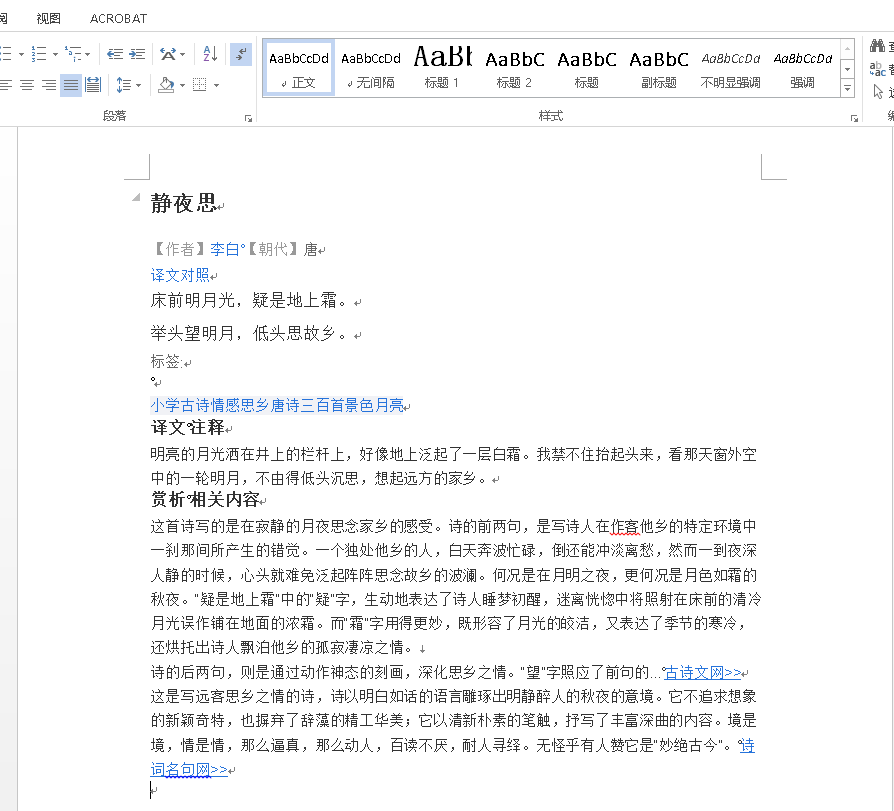Click the Select cursor icon
This screenshot has height=811, width=894.
(878, 92)
